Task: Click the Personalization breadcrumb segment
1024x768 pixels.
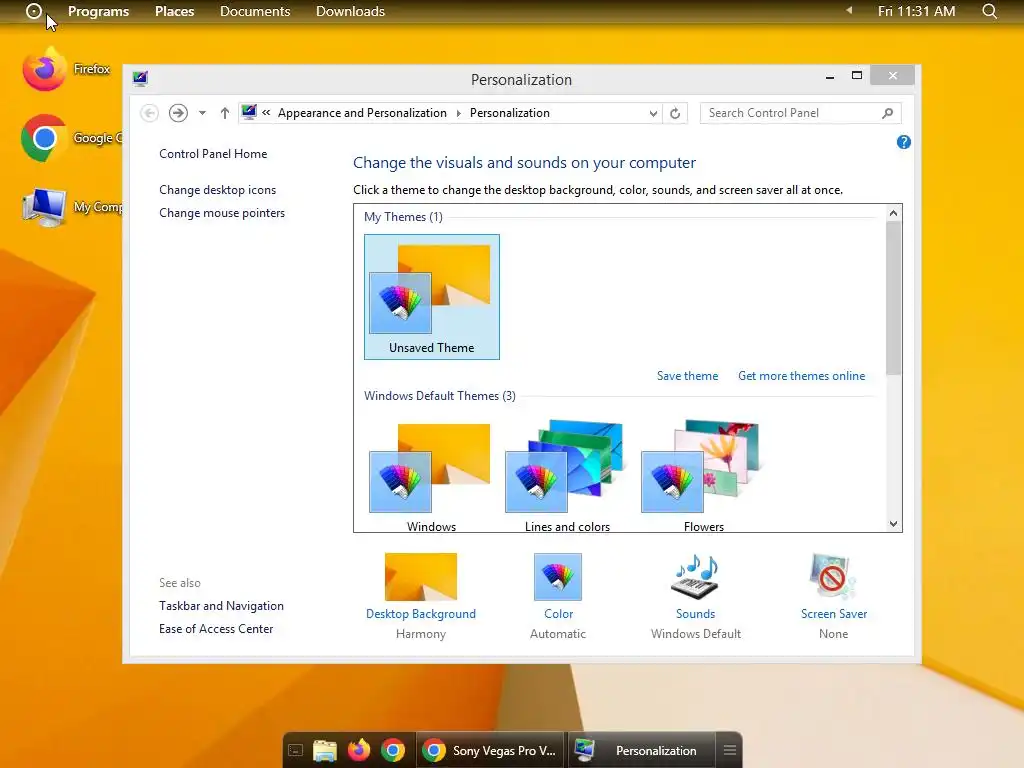Action: tap(509, 113)
